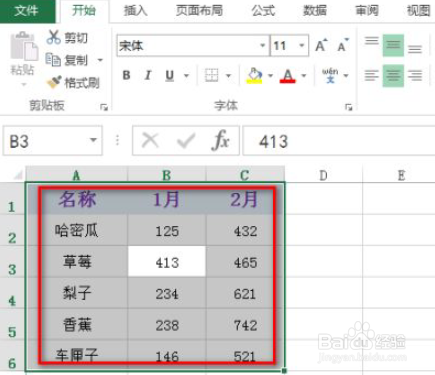
Task: Confirm entry with checkmark icon
Action: 186,140
